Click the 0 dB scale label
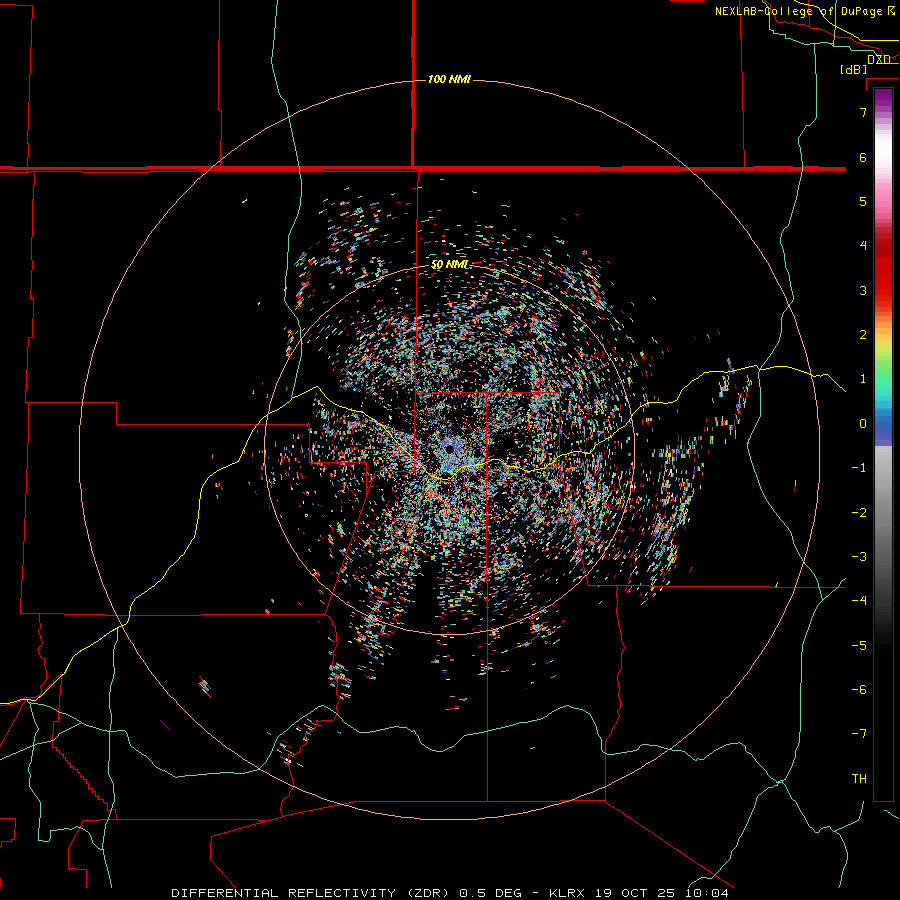Image resolution: width=900 pixels, height=900 pixels. tap(863, 424)
